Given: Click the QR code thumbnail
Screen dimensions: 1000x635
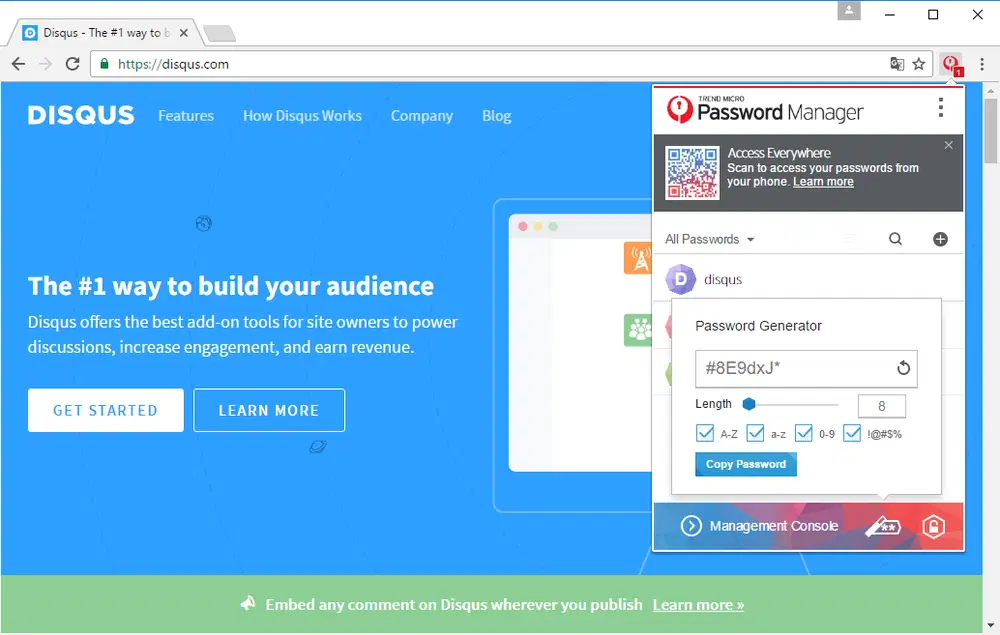Looking at the screenshot, I should click(x=692, y=173).
